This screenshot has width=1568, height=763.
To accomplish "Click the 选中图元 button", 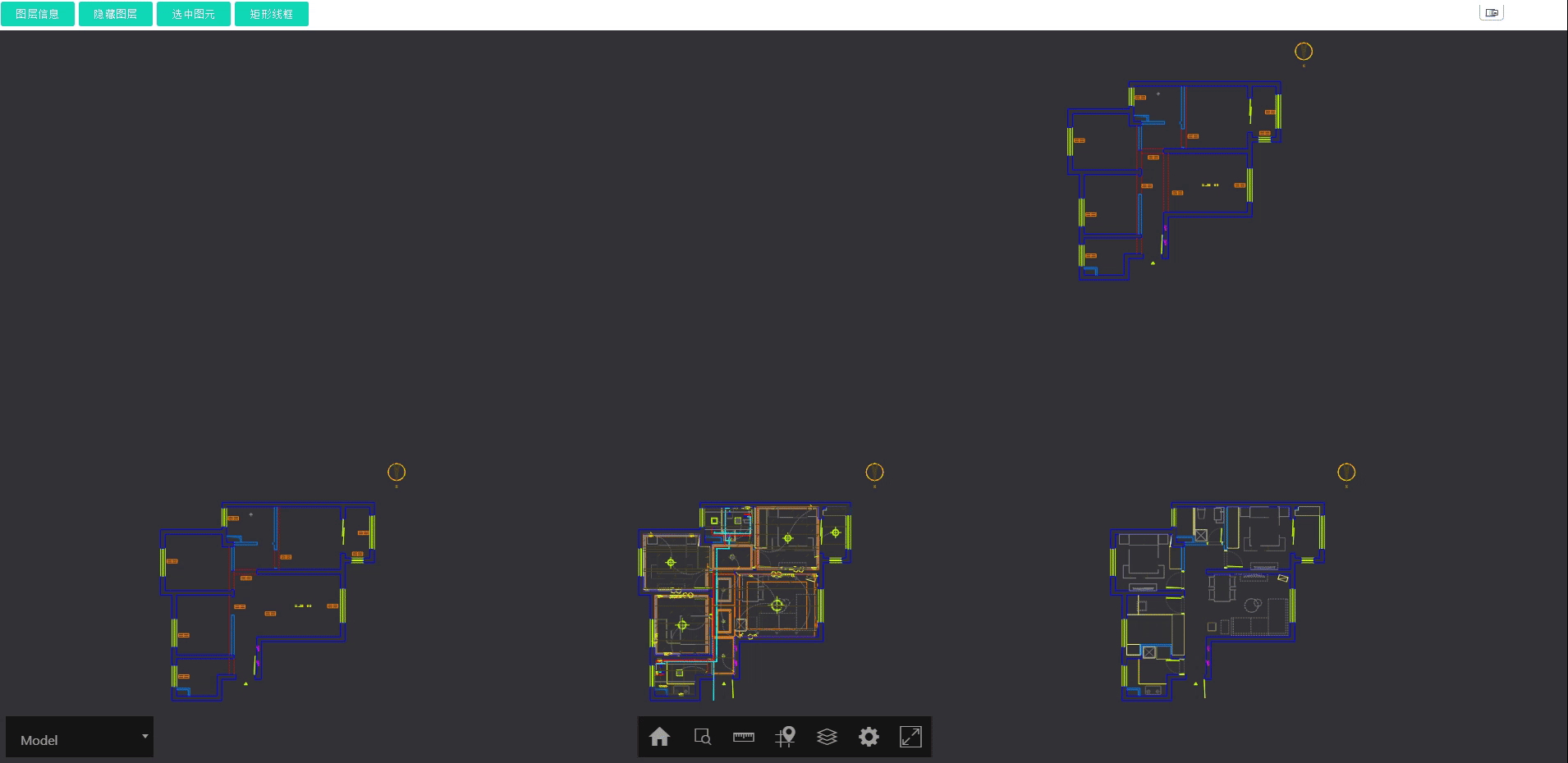I will tap(194, 14).
